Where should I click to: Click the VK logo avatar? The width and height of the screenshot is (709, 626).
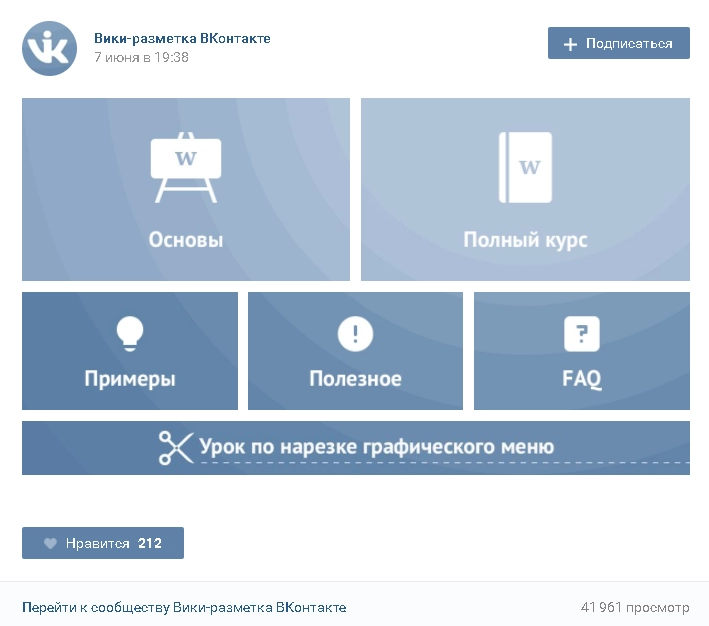tap(49, 48)
